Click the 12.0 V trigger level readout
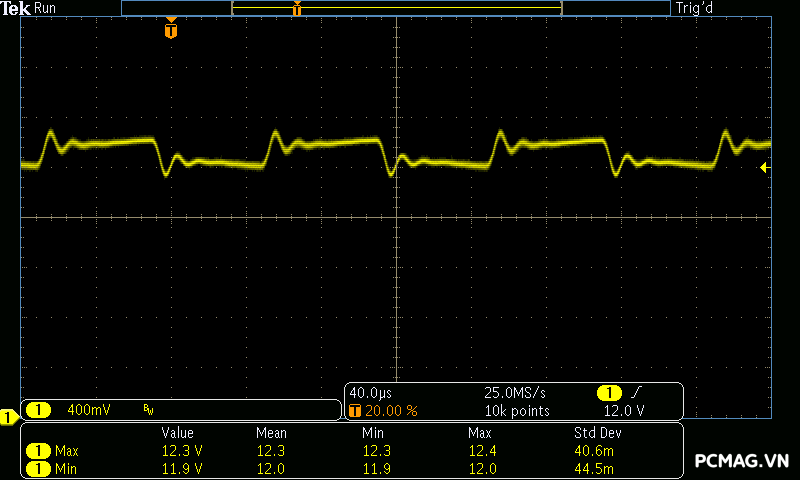Viewport: 800px width, 480px height. pyautogui.click(x=625, y=411)
